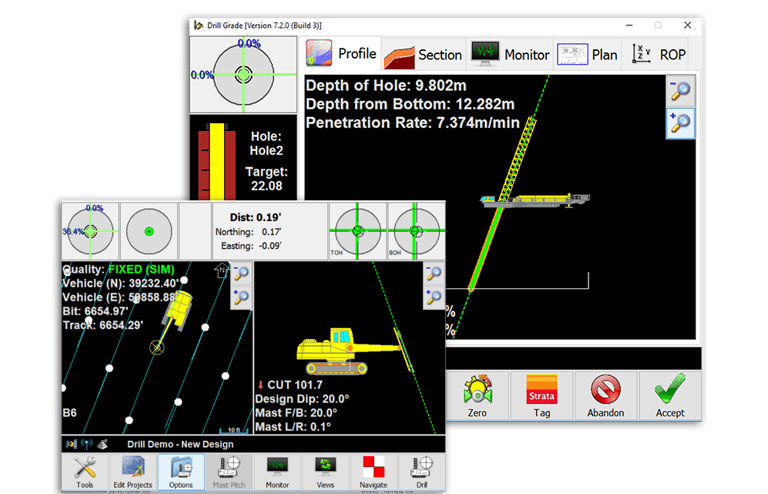
Task: Click the Strata Tag button
Action: tap(541, 396)
